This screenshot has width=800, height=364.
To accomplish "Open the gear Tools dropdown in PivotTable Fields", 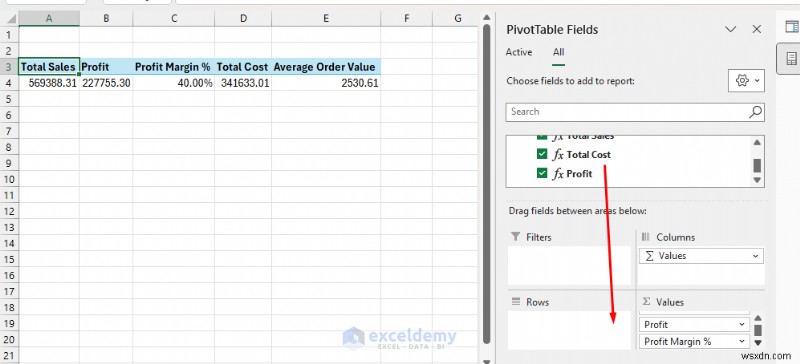I will [x=746, y=81].
